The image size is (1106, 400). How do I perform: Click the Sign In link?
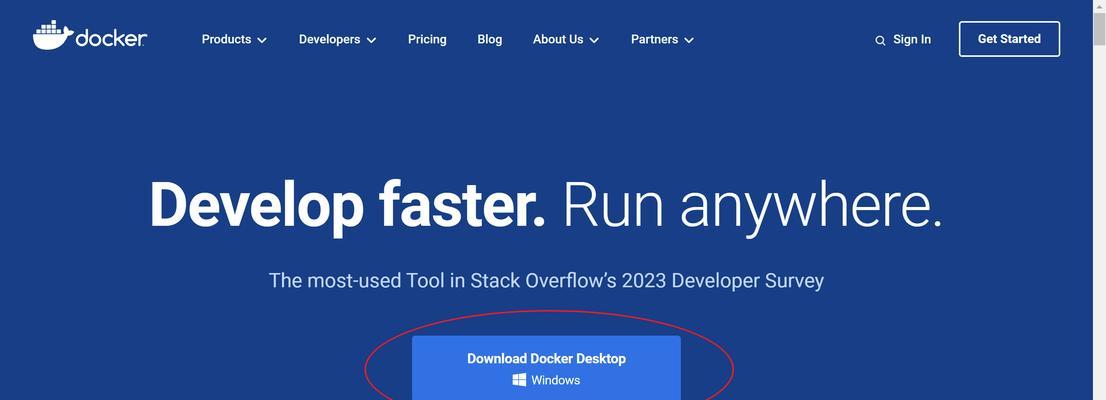click(x=912, y=40)
